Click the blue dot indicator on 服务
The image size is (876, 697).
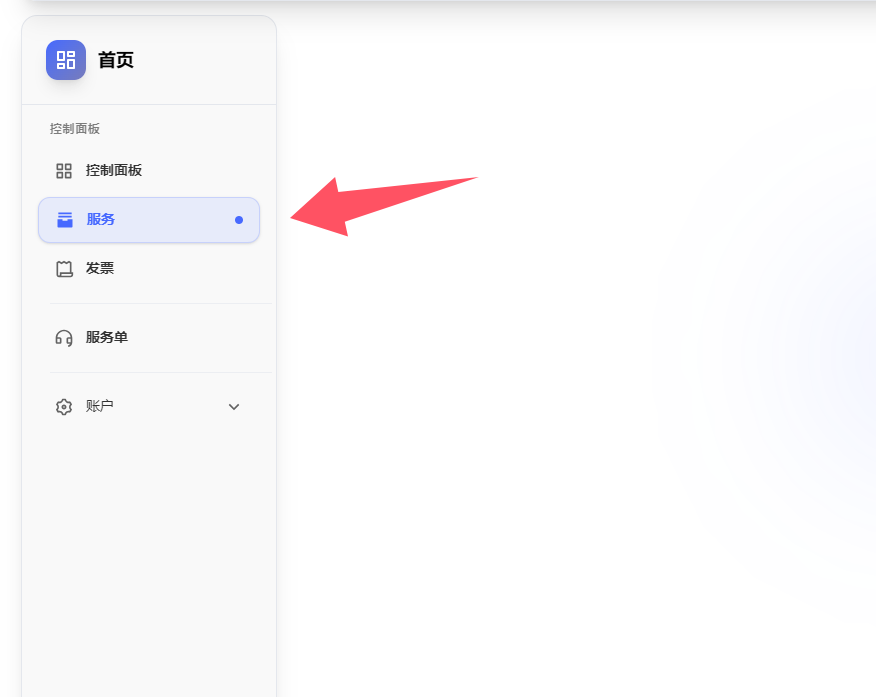click(239, 220)
